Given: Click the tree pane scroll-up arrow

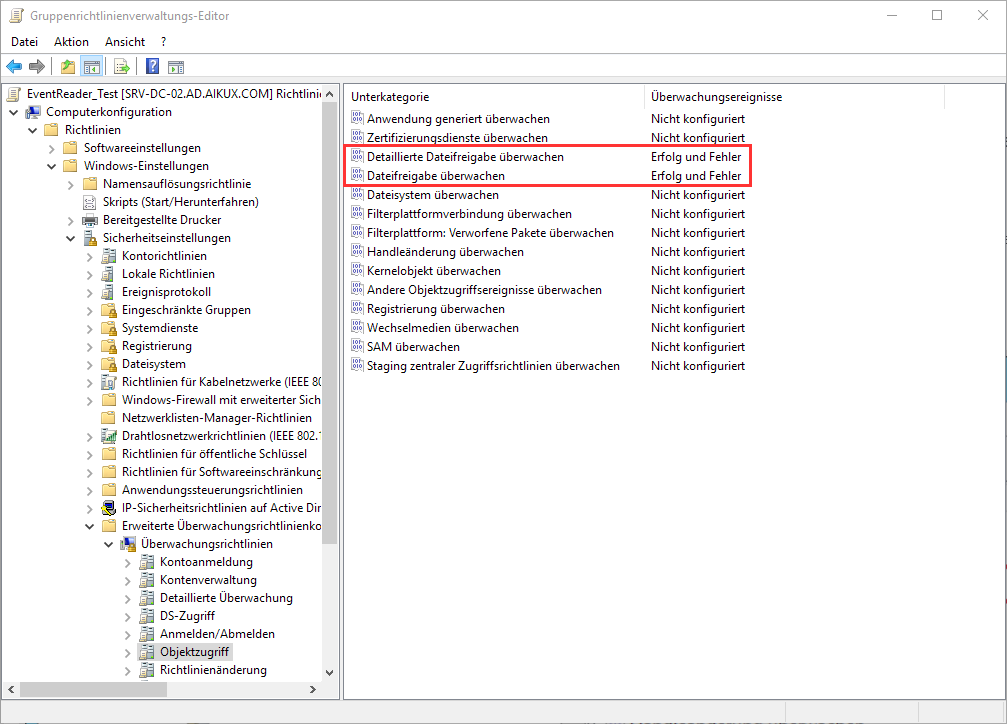Looking at the screenshot, I should click(329, 94).
